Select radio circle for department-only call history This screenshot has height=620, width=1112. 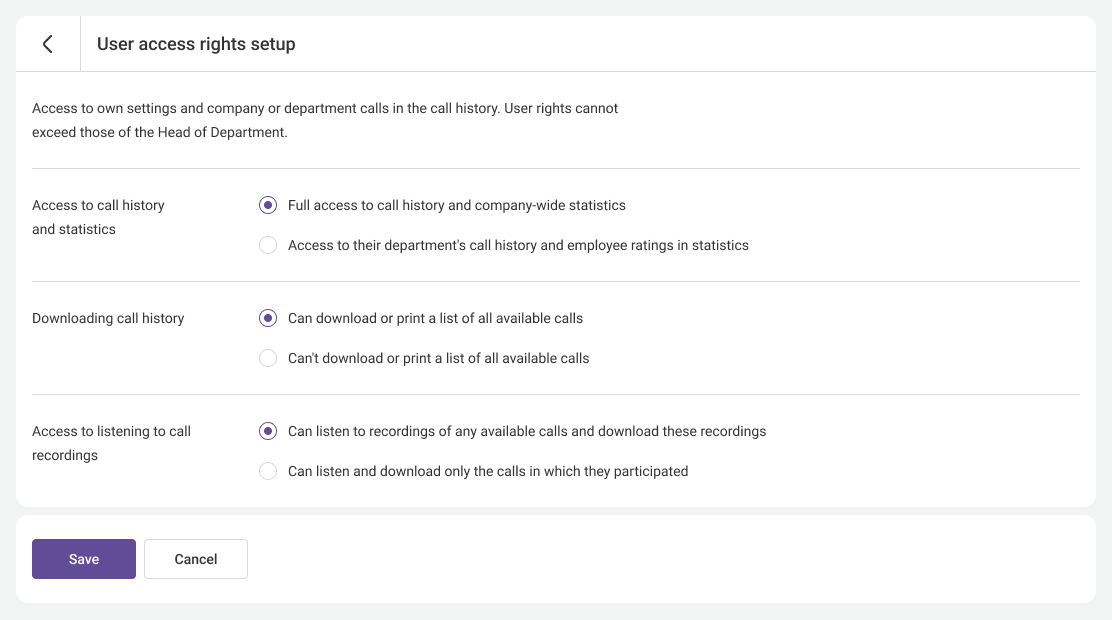click(x=267, y=245)
